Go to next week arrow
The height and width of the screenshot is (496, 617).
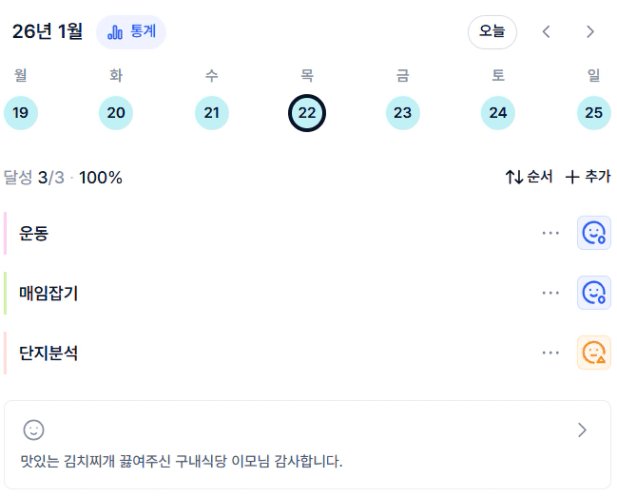click(x=590, y=32)
